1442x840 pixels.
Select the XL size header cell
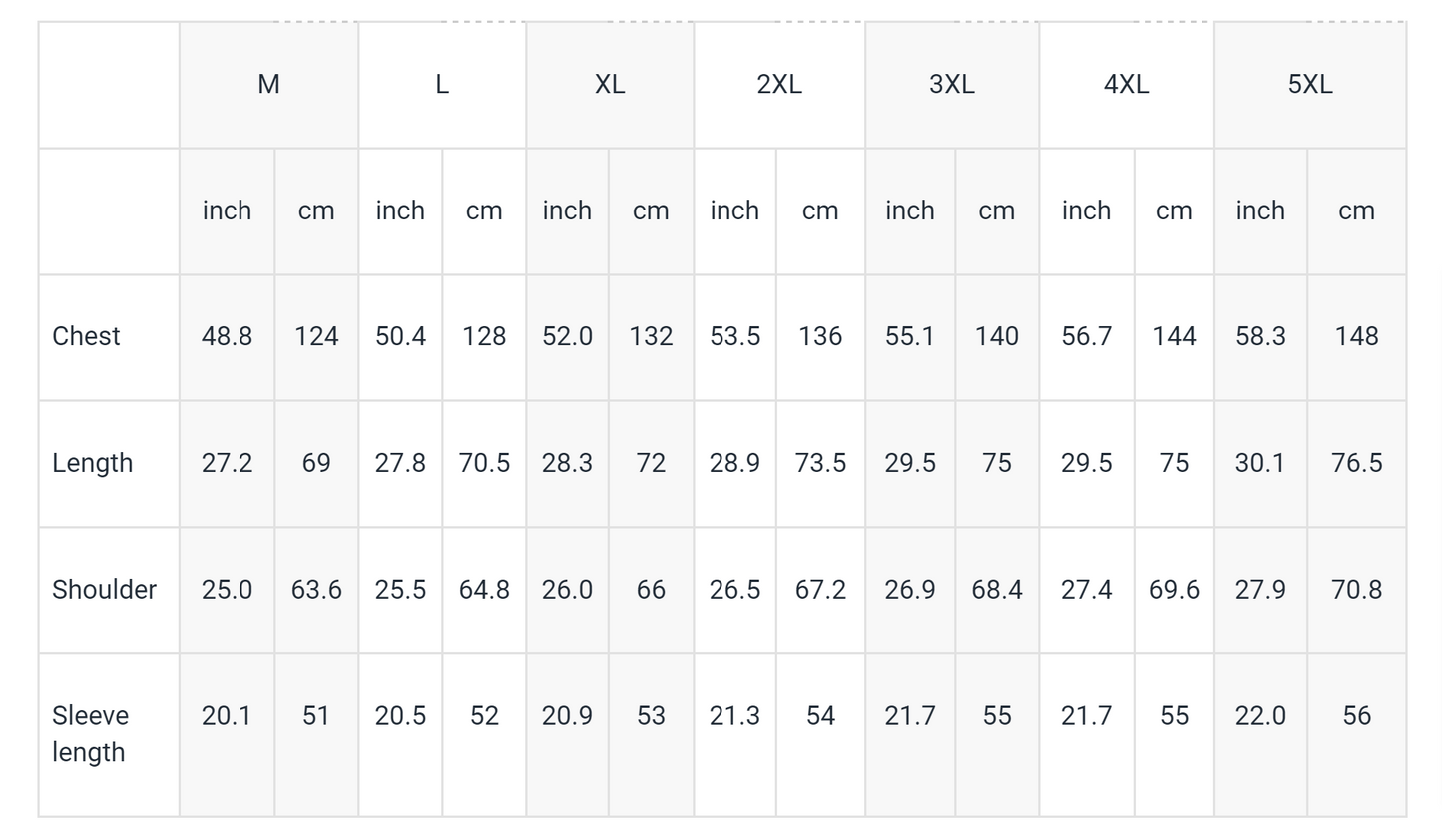pyautogui.click(x=609, y=85)
